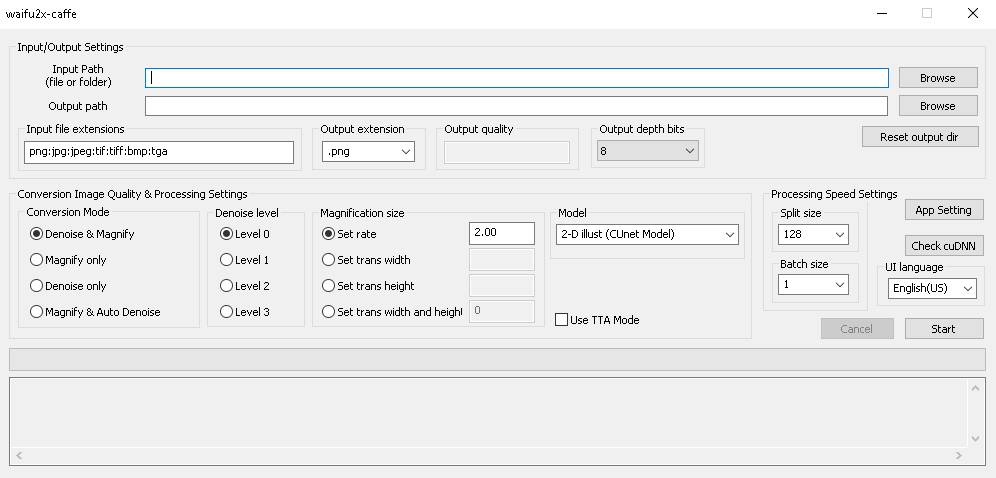Image resolution: width=996 pixels, height=478 pixels.
Task: Click the Reset output dir button
Action: (x=920, y=137)
